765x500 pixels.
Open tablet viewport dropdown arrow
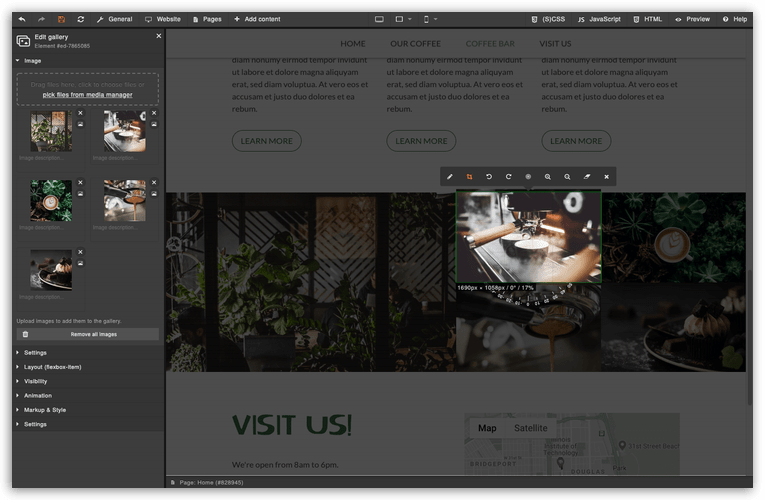tap(410, 19)
